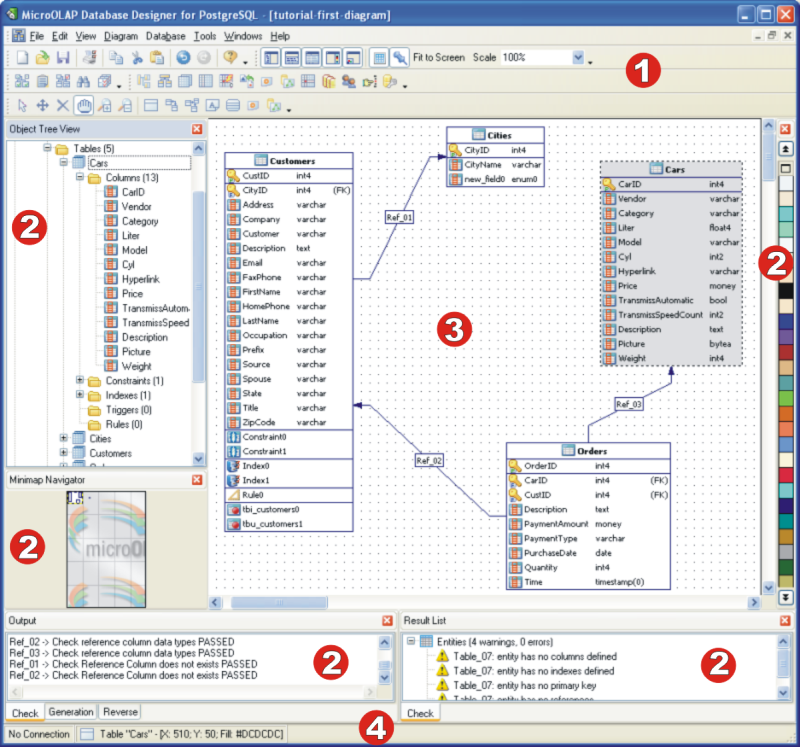Click the Fit to Screen magnifier icon
Viewport: 800px width, 747px height.
click(x=400, y=58)
